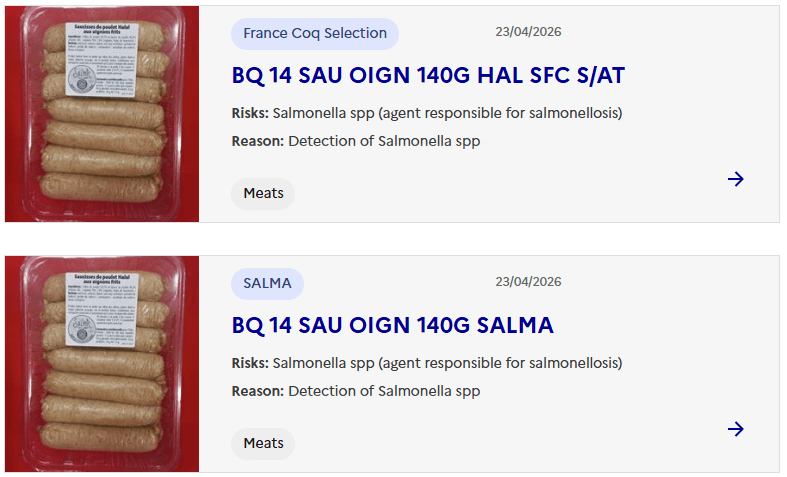
Task: Click the salmonellosis risk description in the first card
Action: pyautogui.click(x=447, y=113)
